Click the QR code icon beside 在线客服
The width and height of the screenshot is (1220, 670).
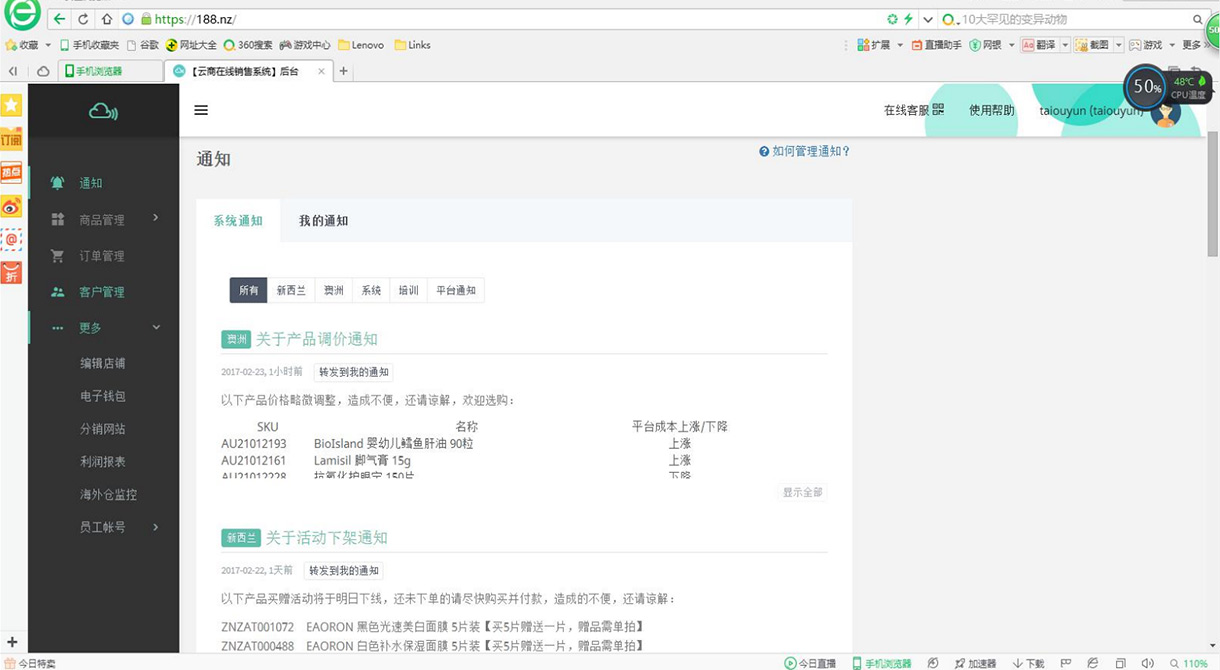[938, 110]
